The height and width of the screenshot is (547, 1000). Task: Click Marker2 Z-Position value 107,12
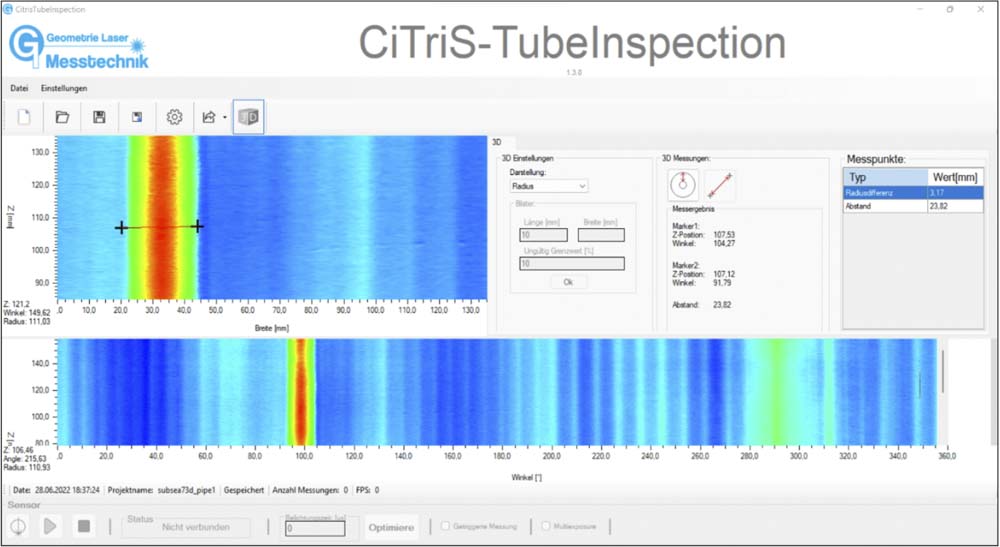pyautogui.click(x=724, y=274)
